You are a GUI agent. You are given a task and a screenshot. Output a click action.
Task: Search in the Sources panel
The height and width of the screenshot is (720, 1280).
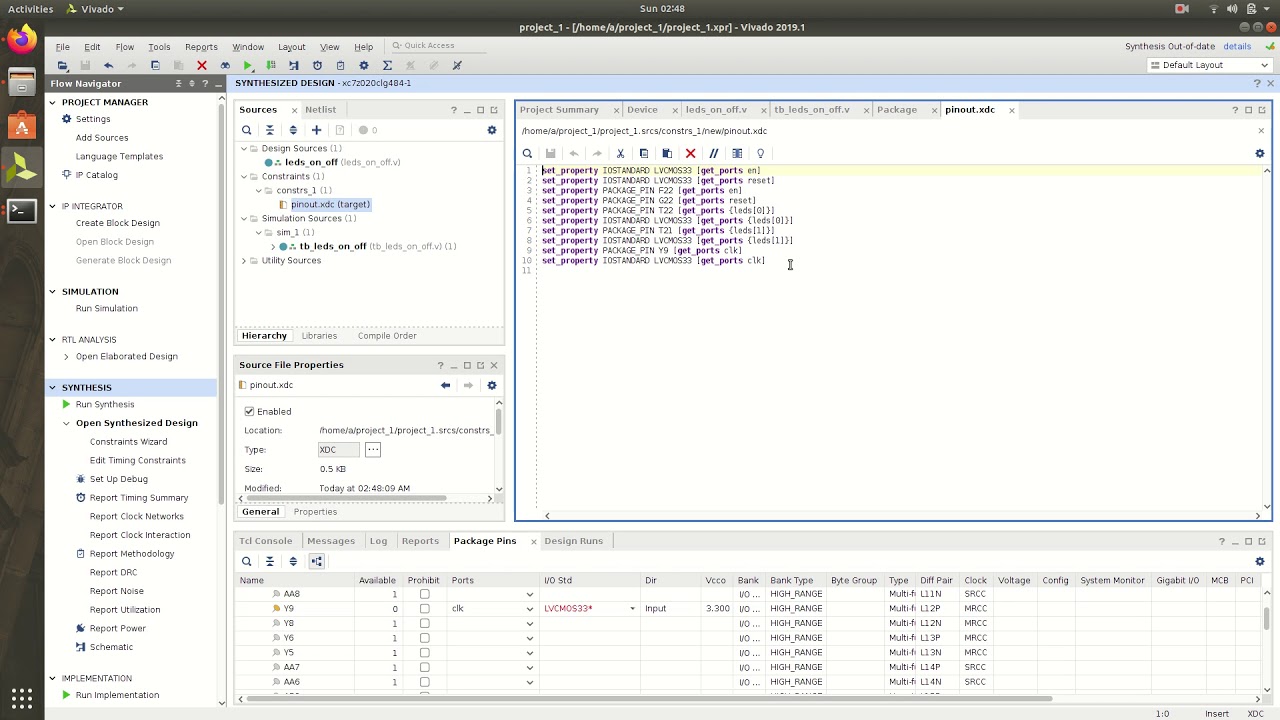tap(246, 130)
